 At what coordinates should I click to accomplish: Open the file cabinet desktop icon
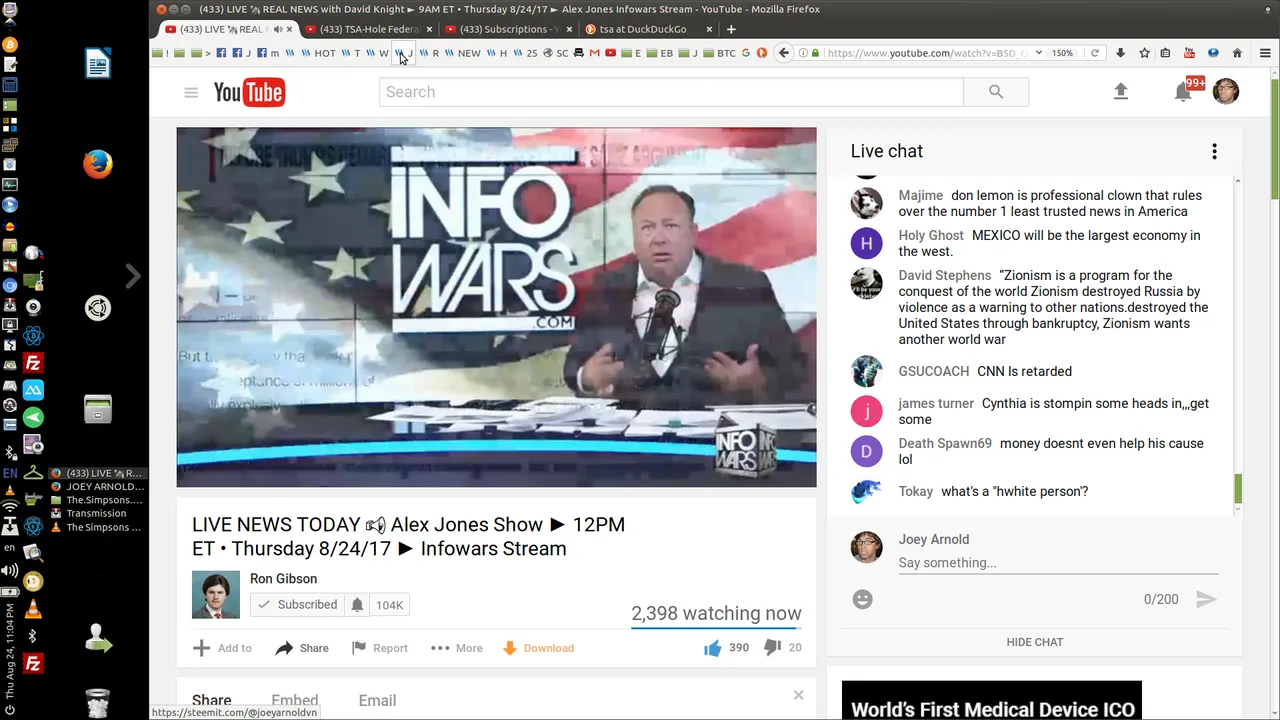(98, 409)
